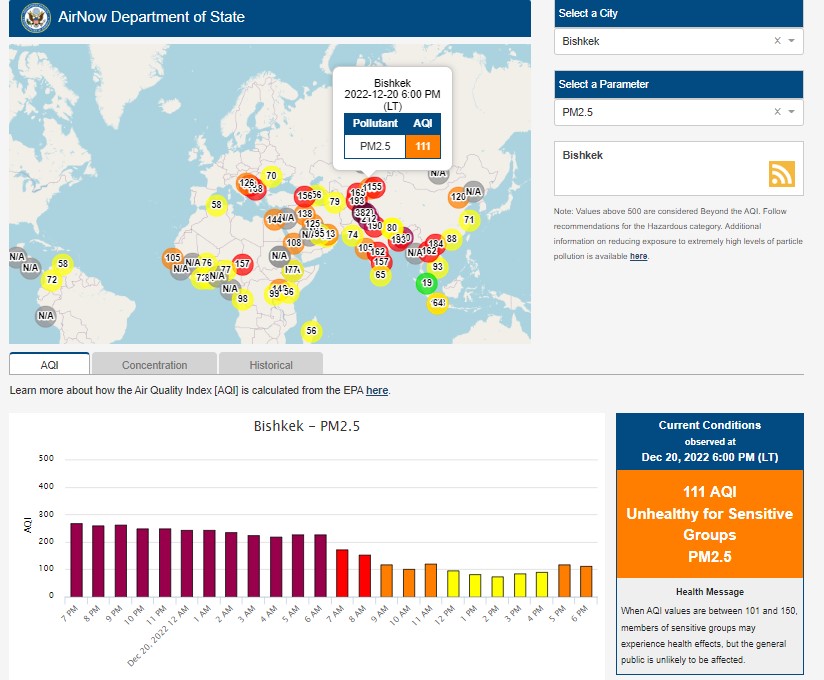Expand the Select a Parameter dropdown arrow
Image resolution: width=824 pixels, height=680 pixels.
[x=792, y=112]
